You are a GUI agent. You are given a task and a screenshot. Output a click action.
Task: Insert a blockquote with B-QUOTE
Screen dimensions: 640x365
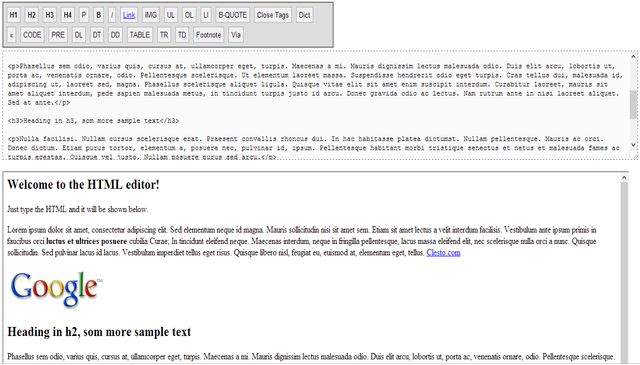click(233, 15)
